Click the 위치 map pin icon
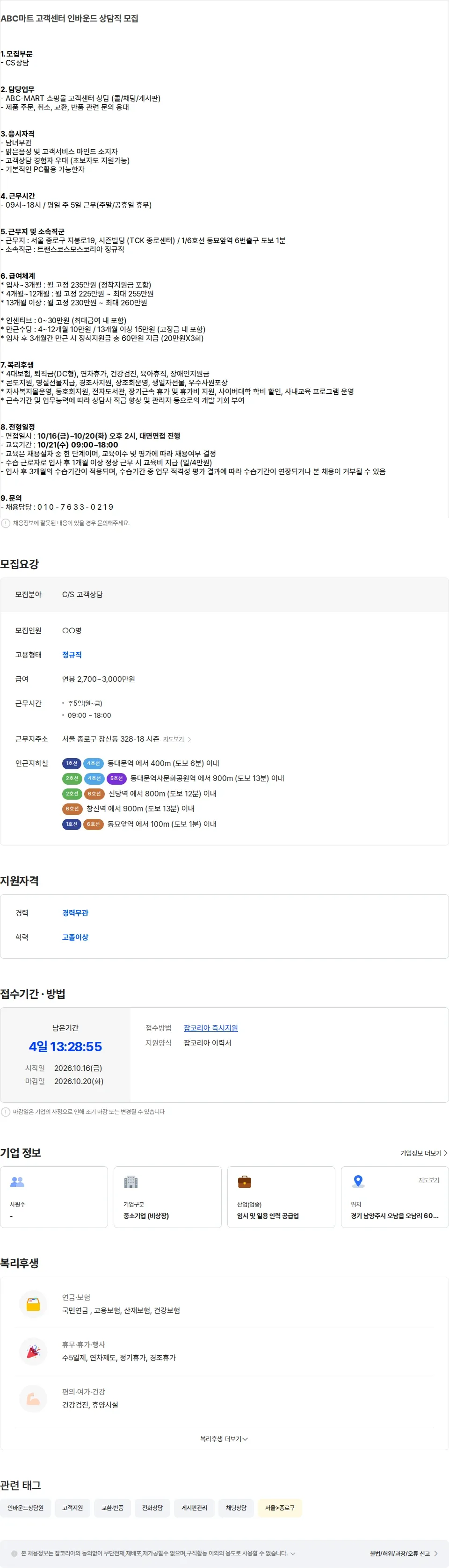 click(358, 1181)
